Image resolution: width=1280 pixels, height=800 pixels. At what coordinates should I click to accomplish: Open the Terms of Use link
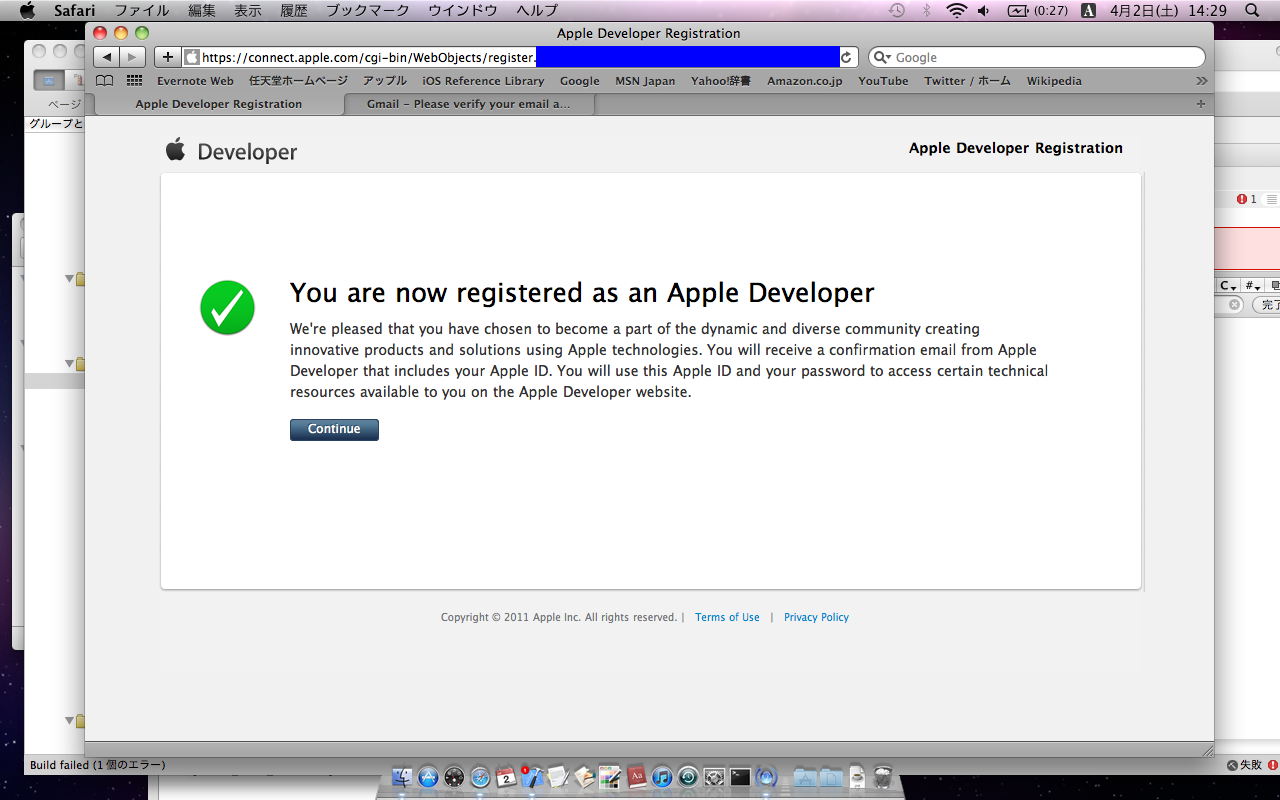[727, 617]
